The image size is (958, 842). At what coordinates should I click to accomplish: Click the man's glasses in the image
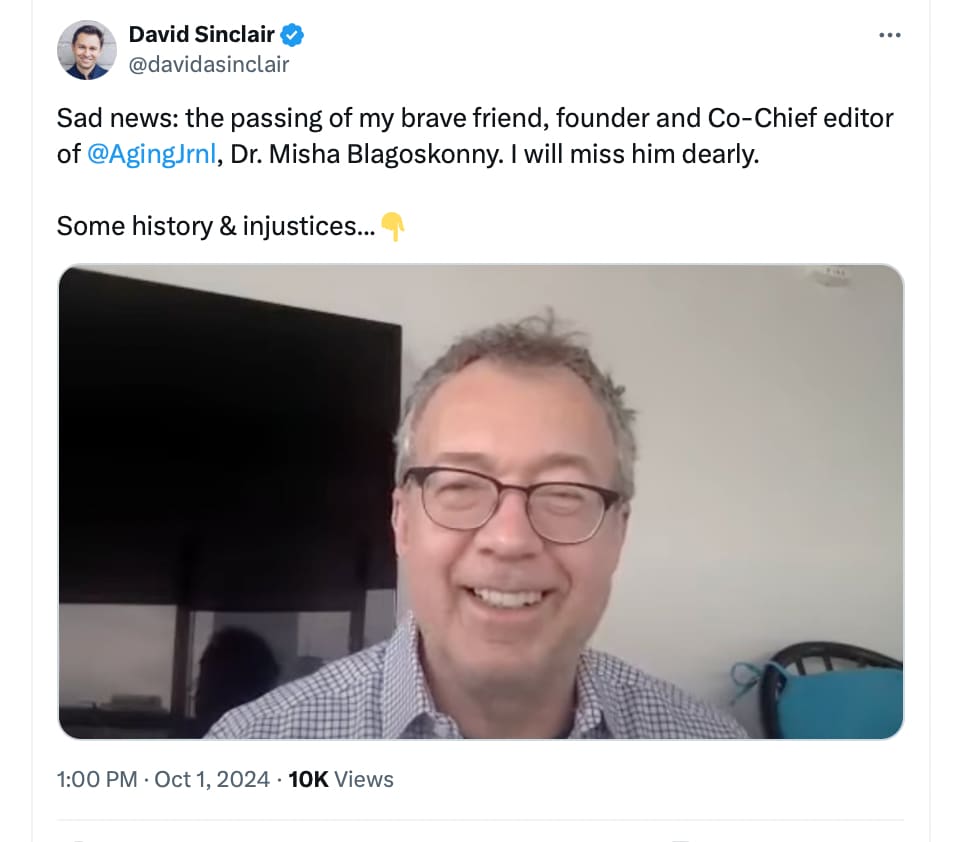[511, 503]
